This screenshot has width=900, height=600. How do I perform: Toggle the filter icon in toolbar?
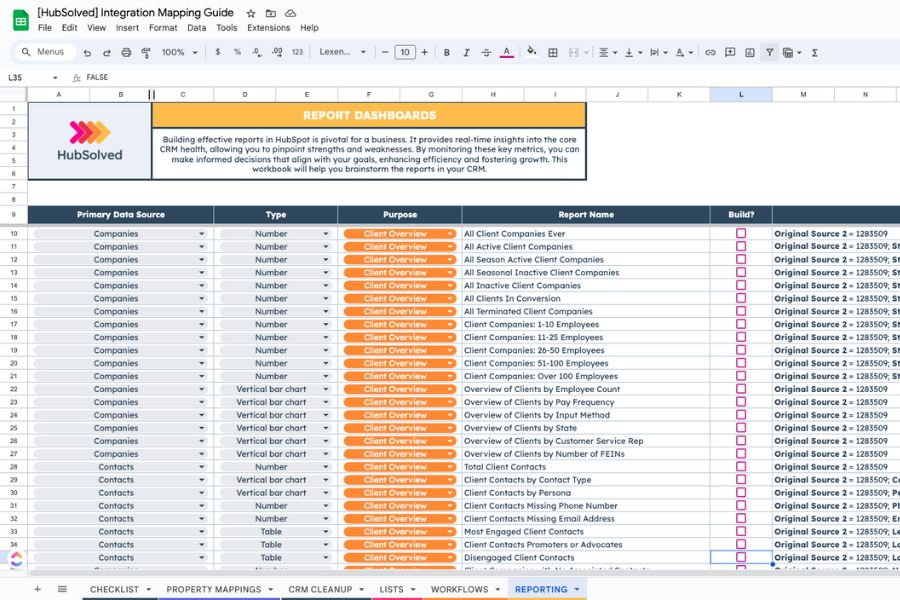769,52
